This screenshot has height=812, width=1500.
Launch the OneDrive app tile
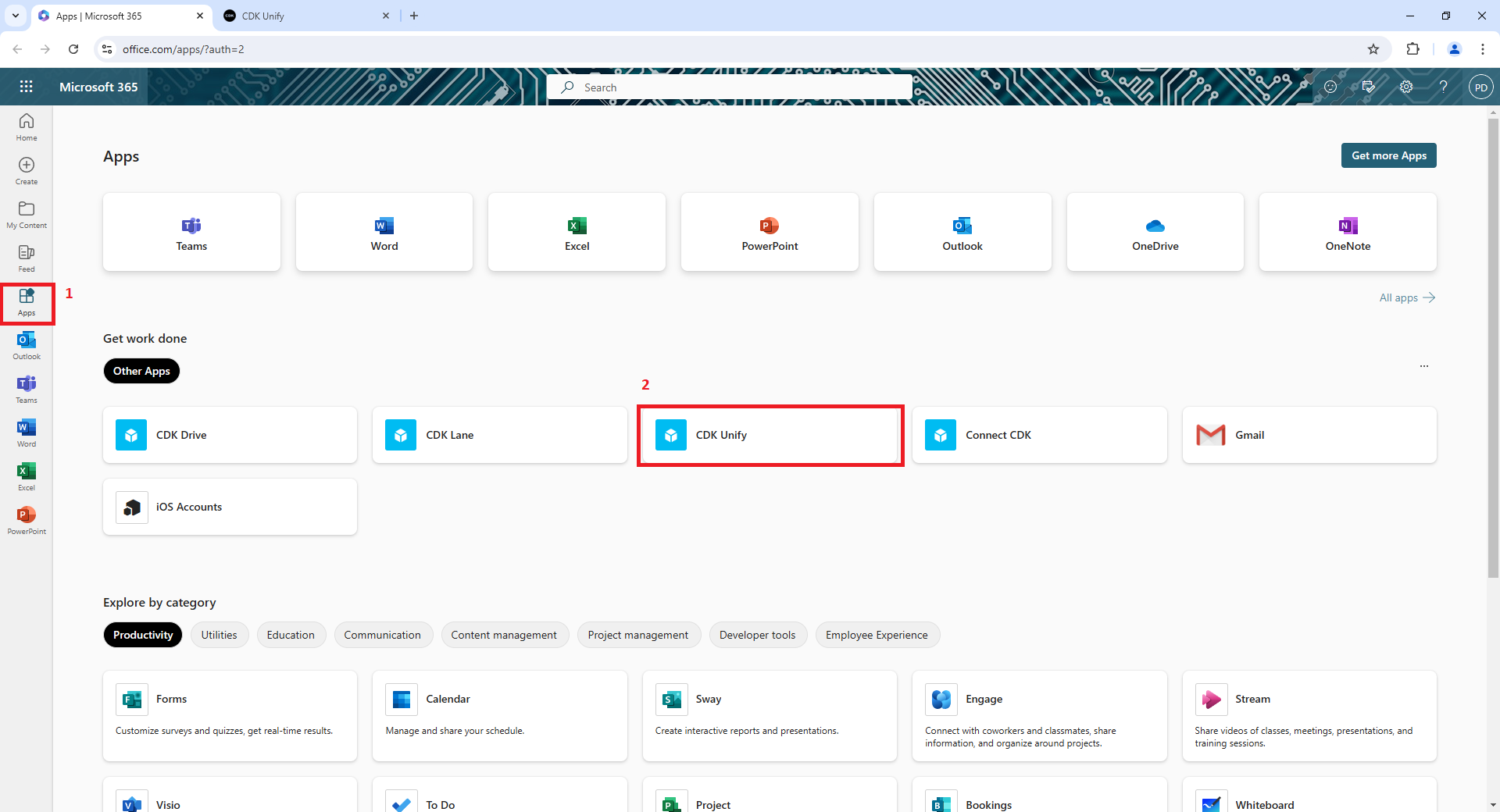[x=1155, y=232]
